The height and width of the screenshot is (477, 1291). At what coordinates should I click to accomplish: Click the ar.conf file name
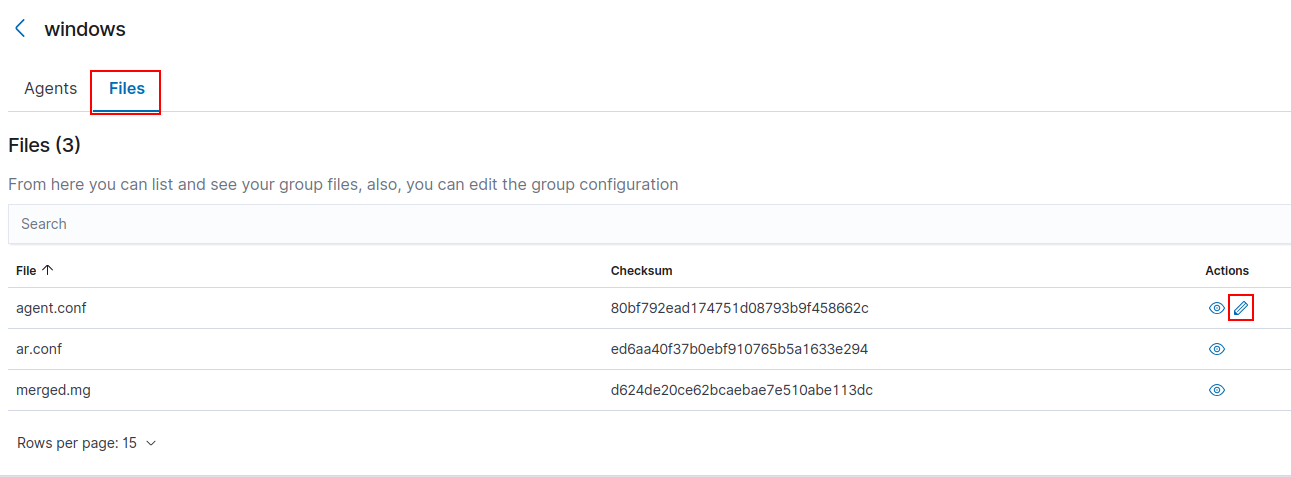pos(39,349)
